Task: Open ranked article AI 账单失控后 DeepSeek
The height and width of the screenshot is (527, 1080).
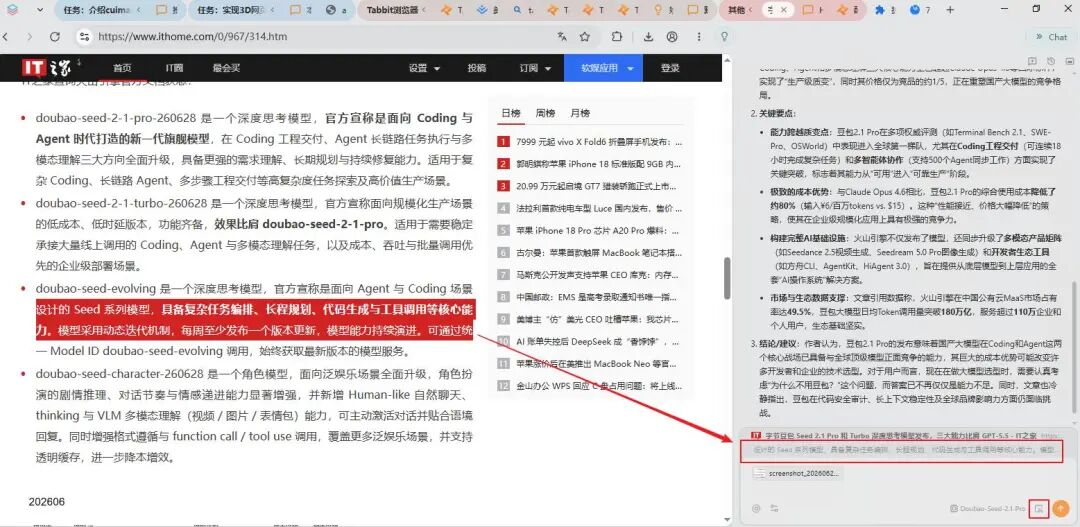Action: point(599,341)
